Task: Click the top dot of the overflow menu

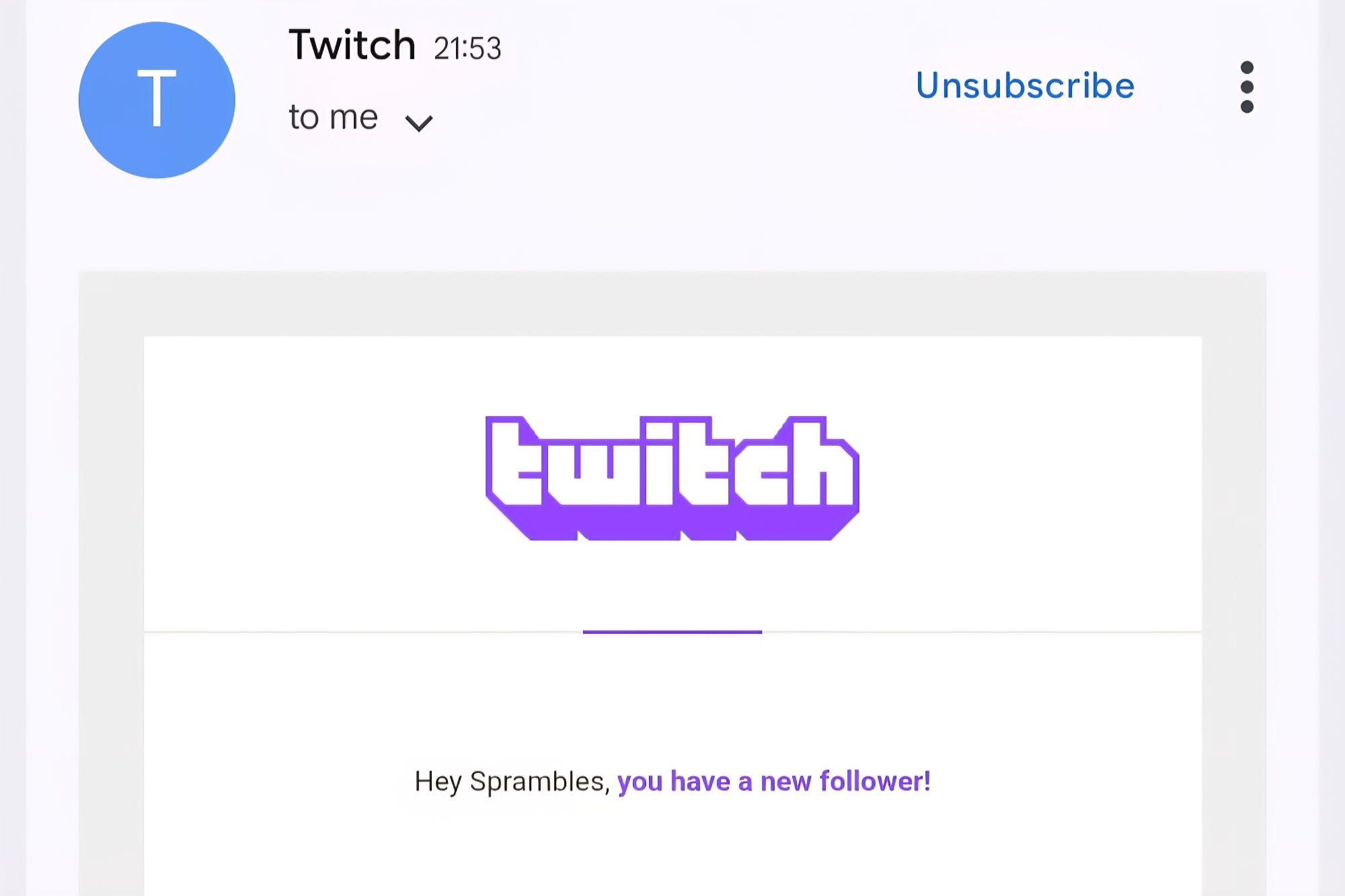Action: click(x=1247, y=67)
